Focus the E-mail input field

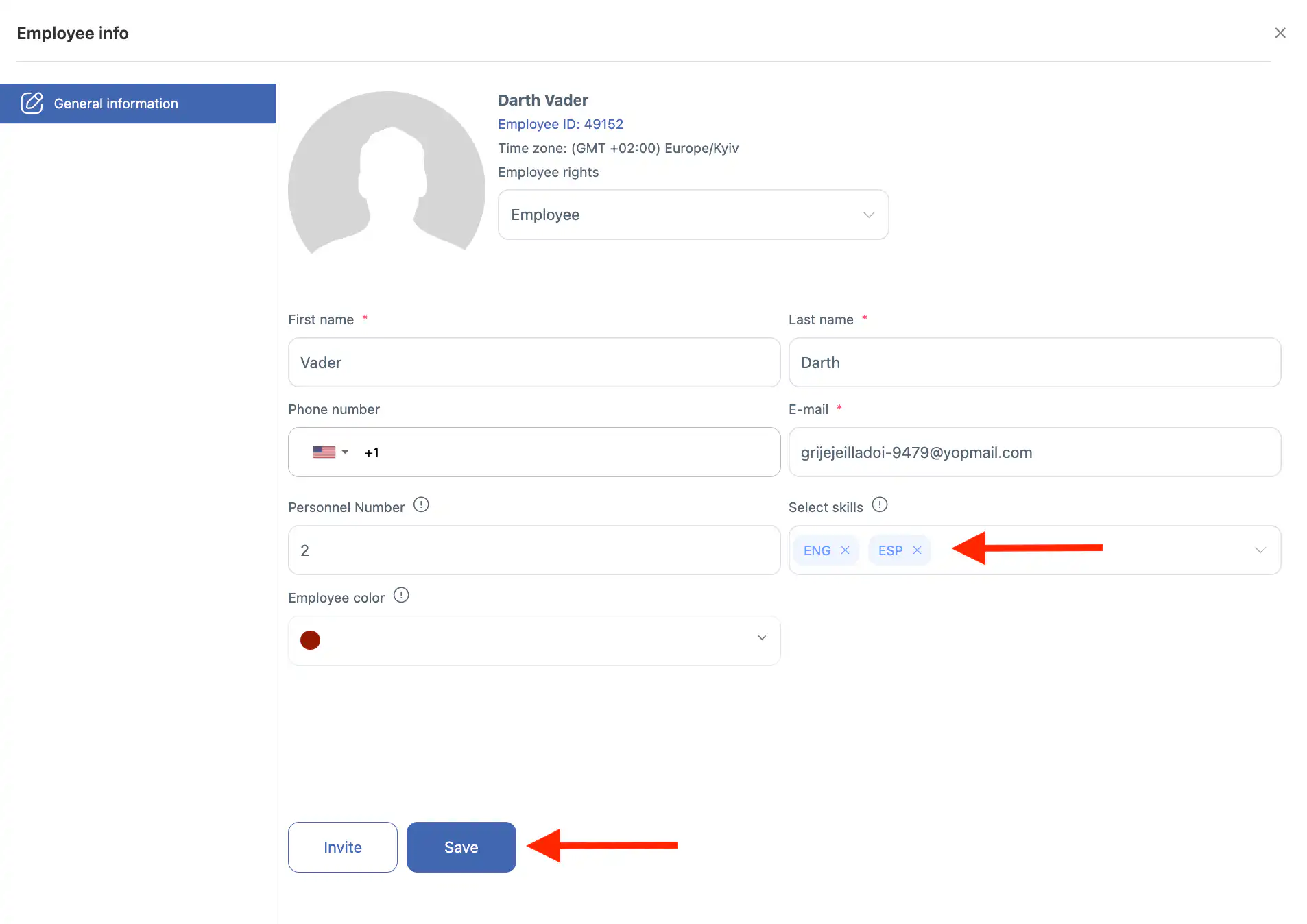pyautogui.click(x=1034, y=452)
